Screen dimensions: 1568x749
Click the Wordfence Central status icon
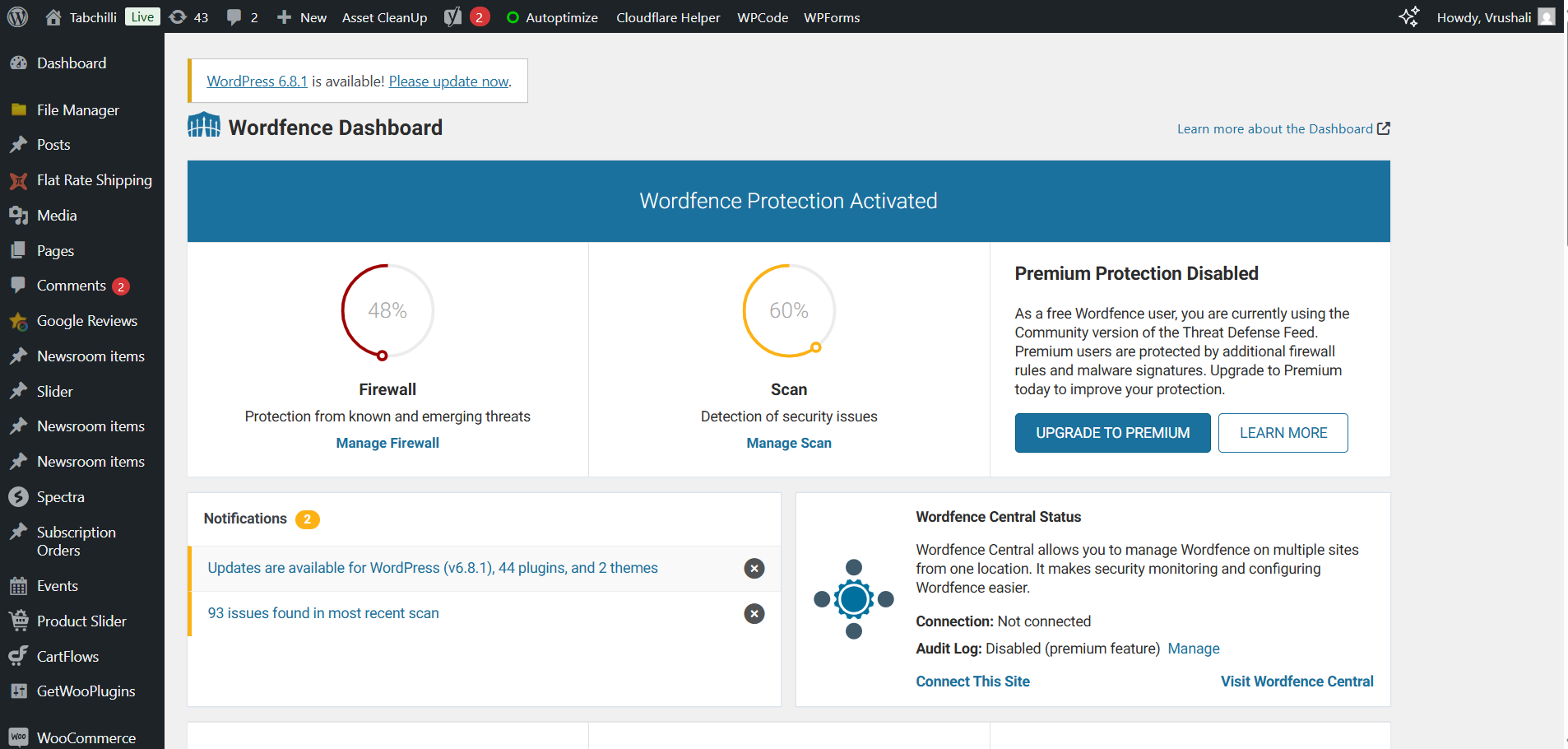coord(853,599)
